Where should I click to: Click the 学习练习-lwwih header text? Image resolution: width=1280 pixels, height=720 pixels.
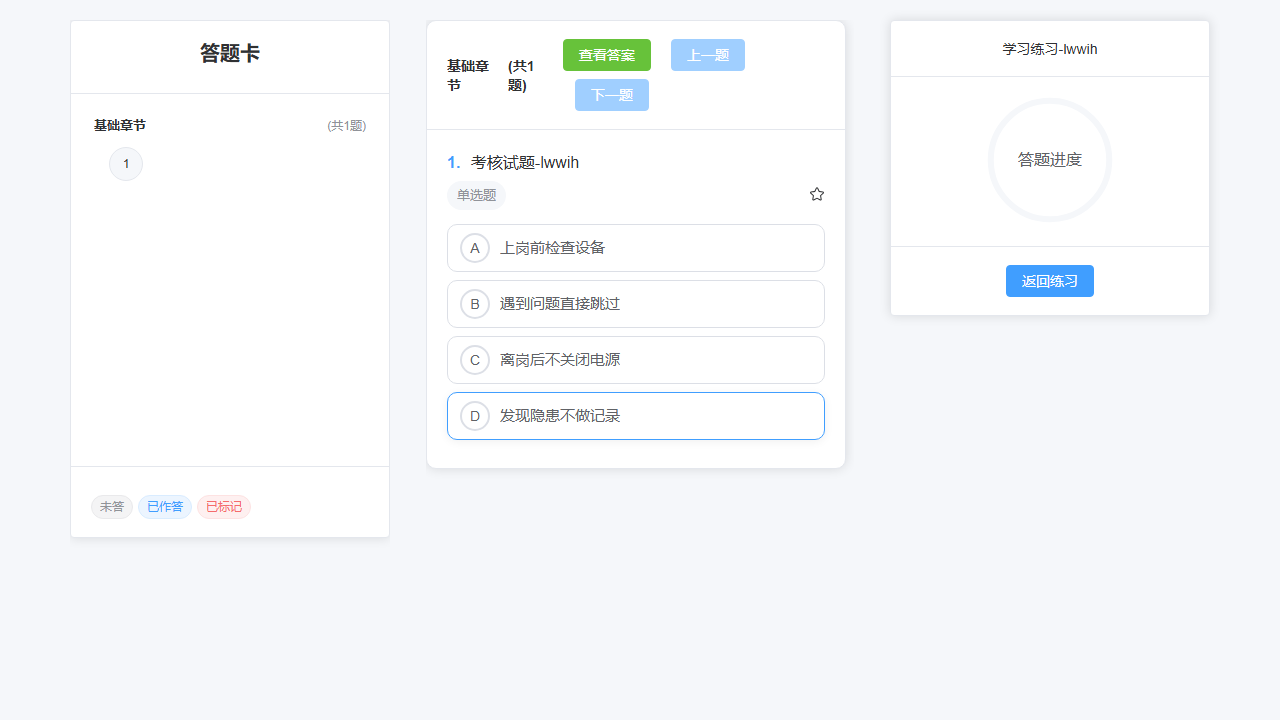point(1050,49)
